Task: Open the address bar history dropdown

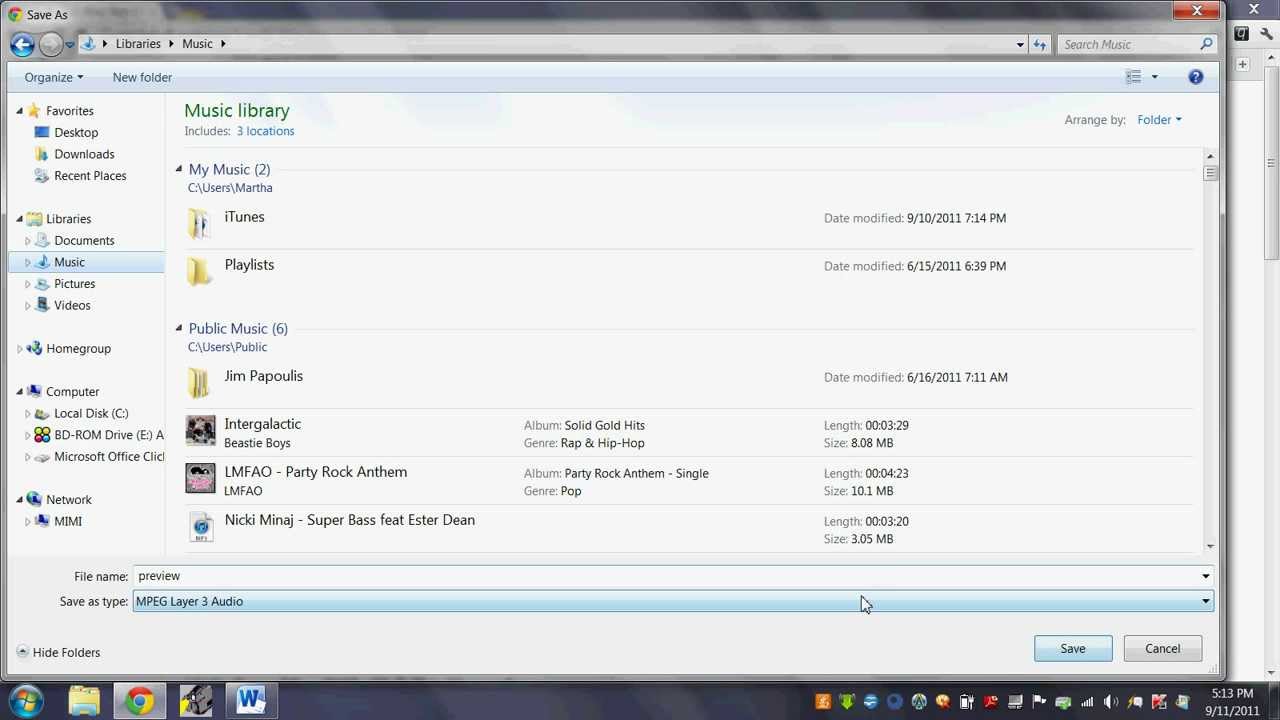Action: tap(1020, 44)
